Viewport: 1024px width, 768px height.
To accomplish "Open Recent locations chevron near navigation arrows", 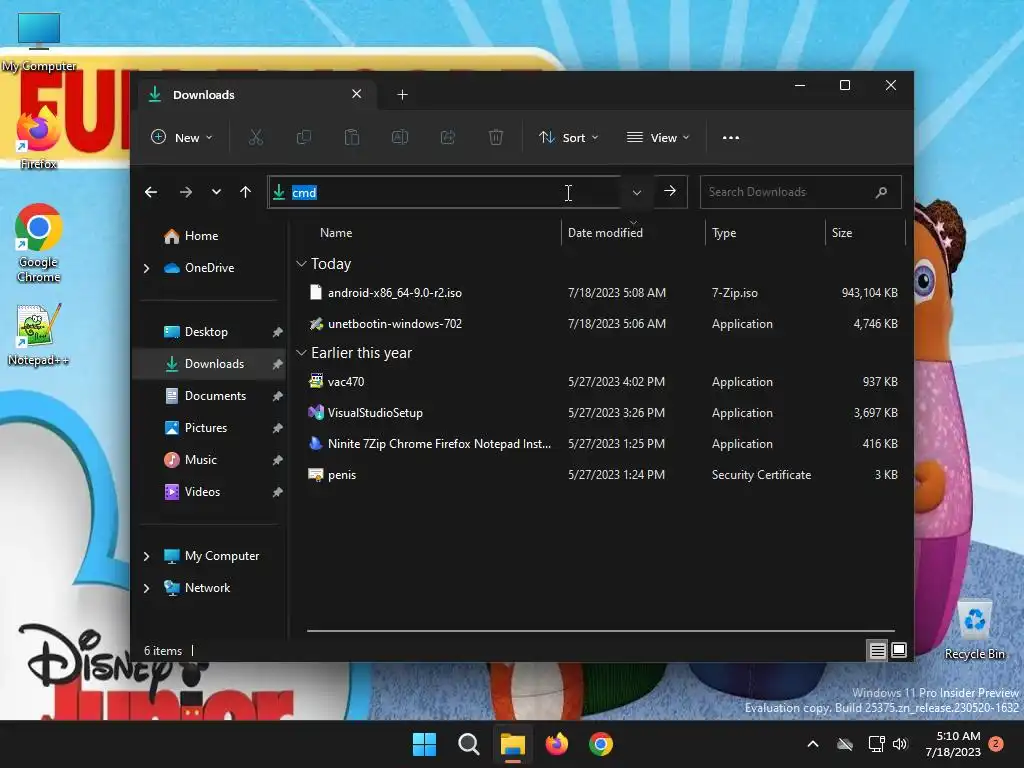I will (216, 192).
